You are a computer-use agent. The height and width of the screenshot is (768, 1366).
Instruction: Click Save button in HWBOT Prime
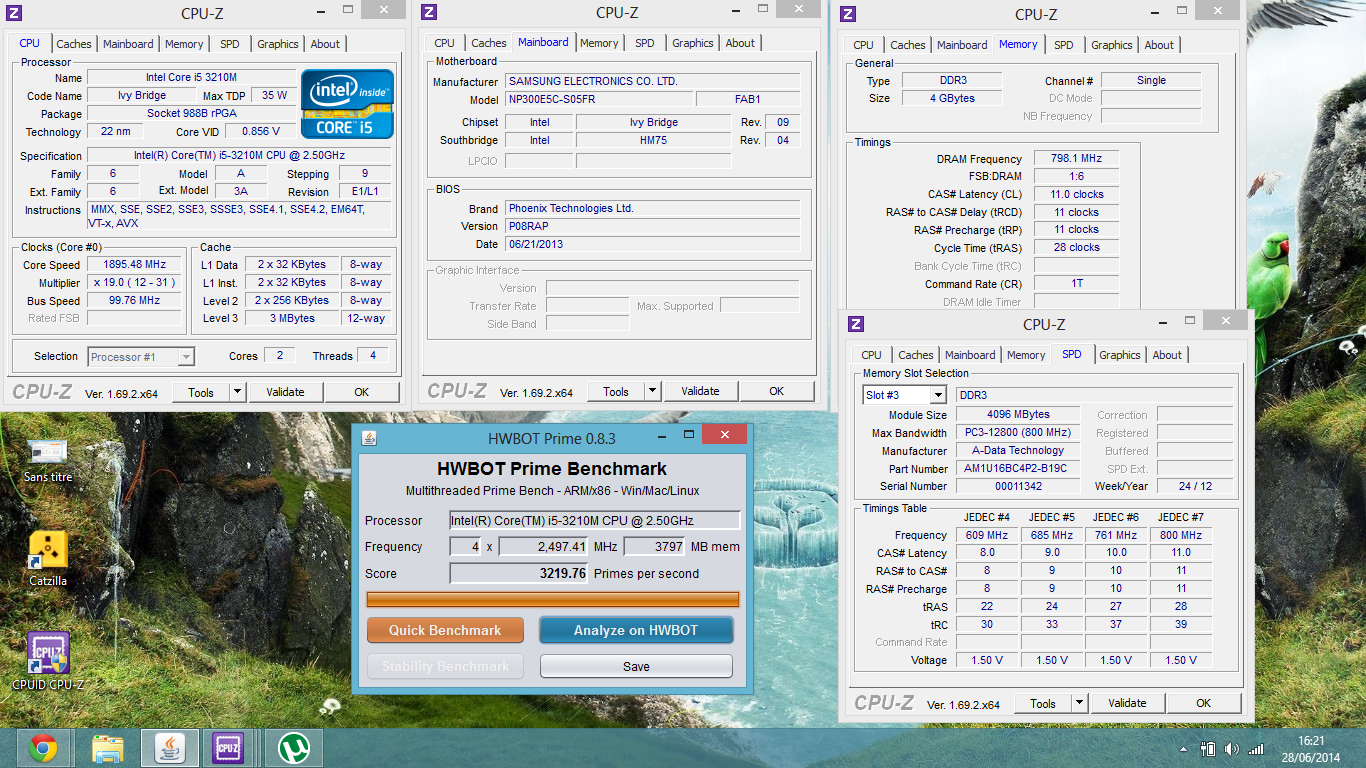click(x=636, y=666)
